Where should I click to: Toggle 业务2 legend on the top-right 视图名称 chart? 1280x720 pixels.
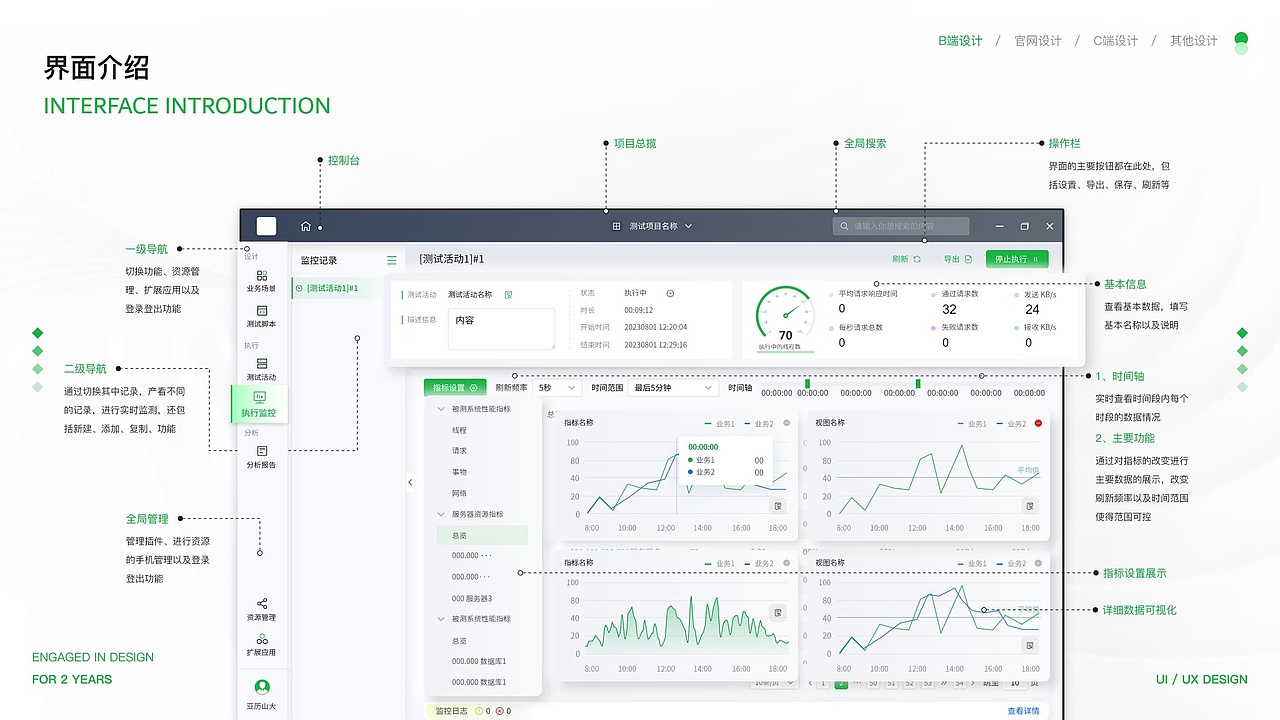pos(1011,424)
